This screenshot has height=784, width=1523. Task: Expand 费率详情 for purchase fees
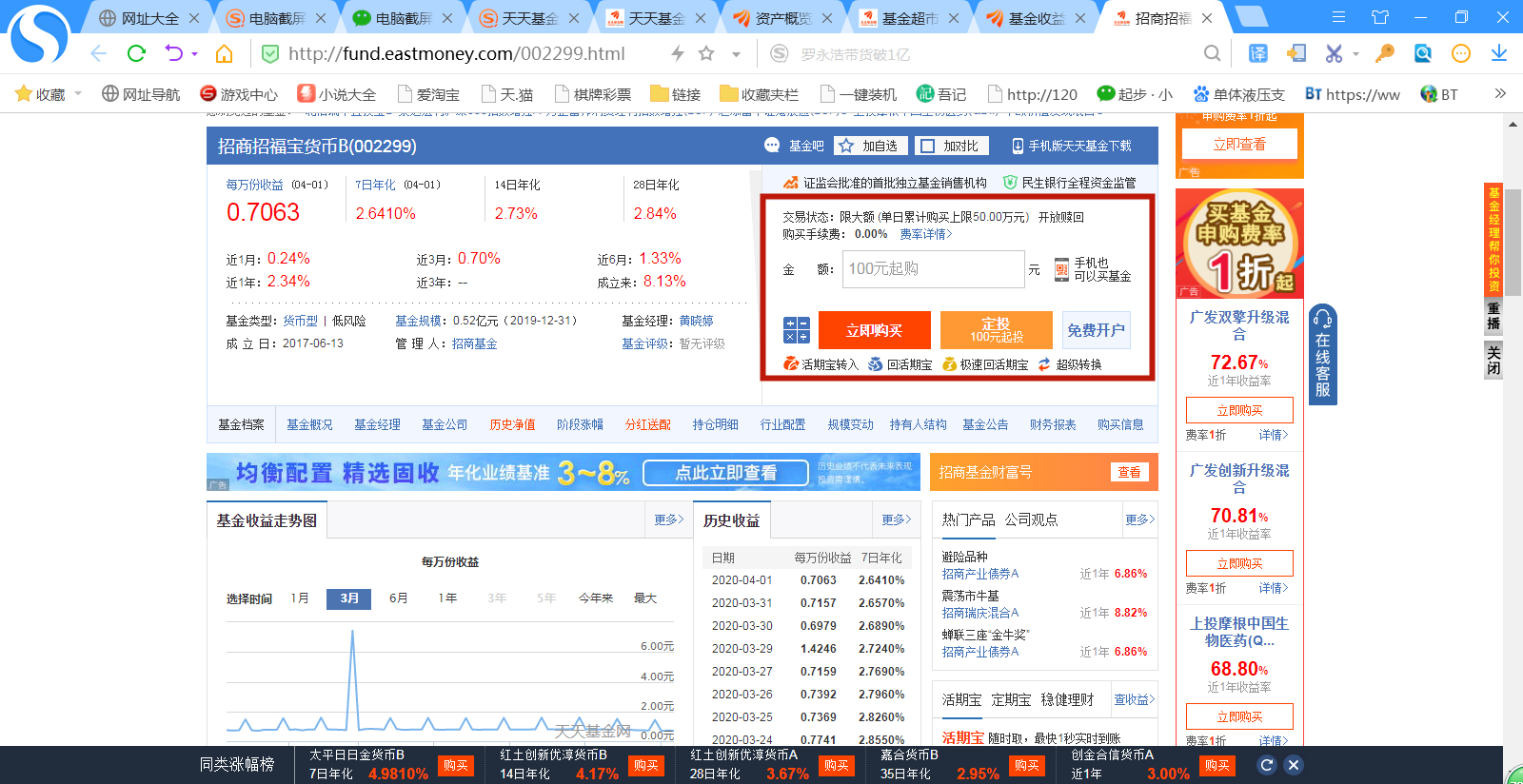pyautogui.click(x=926, y=234)
